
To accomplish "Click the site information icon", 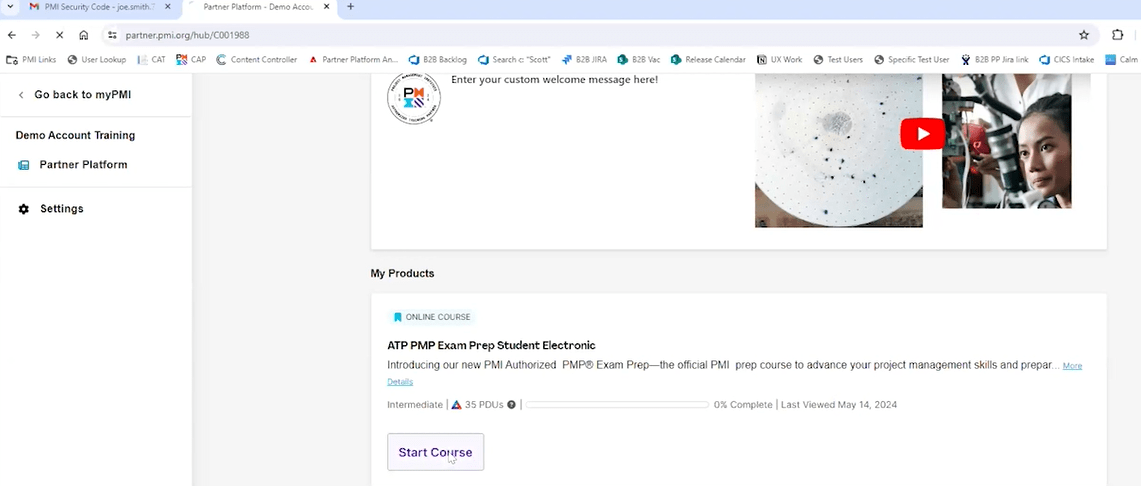I will [x=111, y=35].
